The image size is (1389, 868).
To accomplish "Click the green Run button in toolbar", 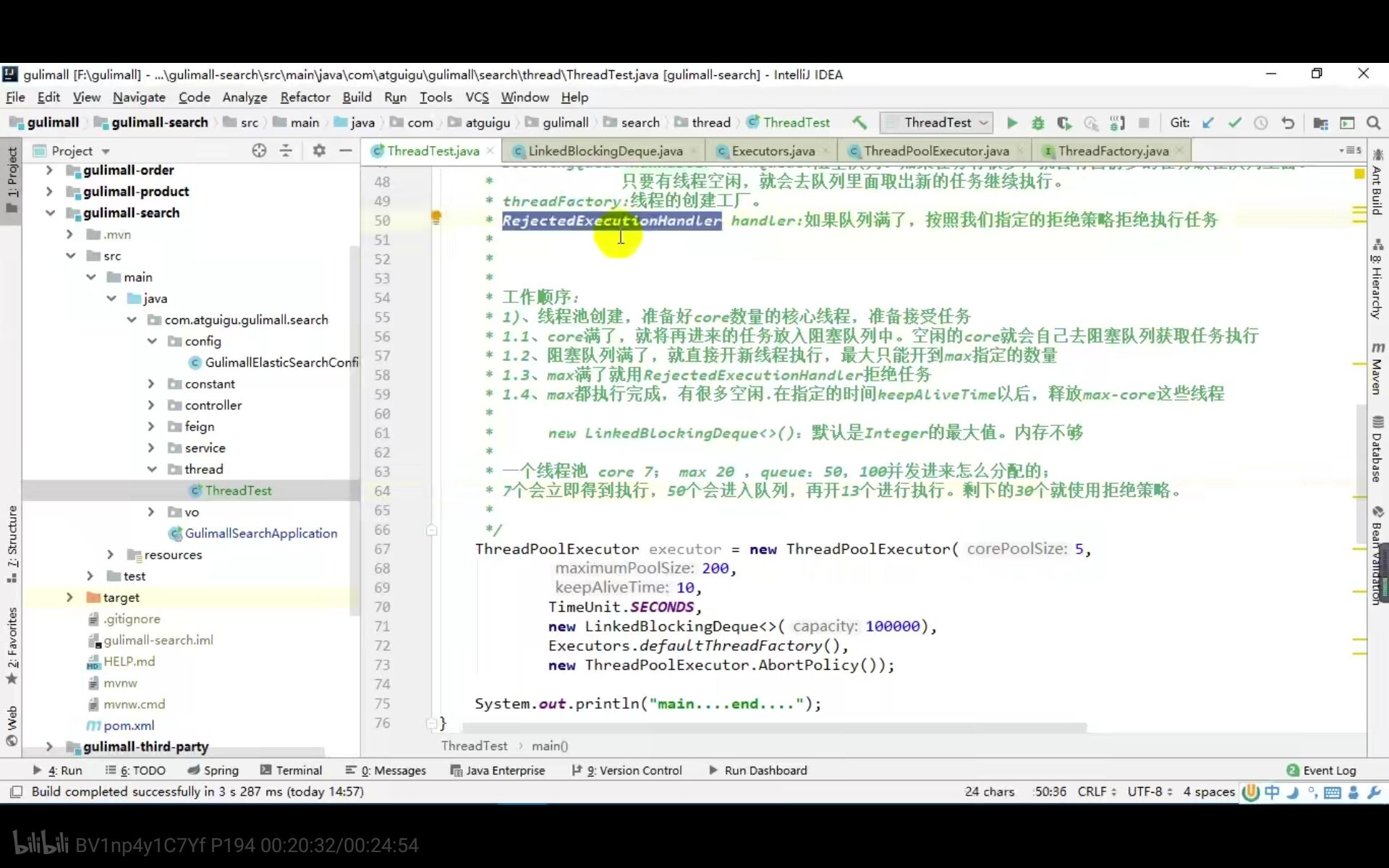I will click(1011, 123).
